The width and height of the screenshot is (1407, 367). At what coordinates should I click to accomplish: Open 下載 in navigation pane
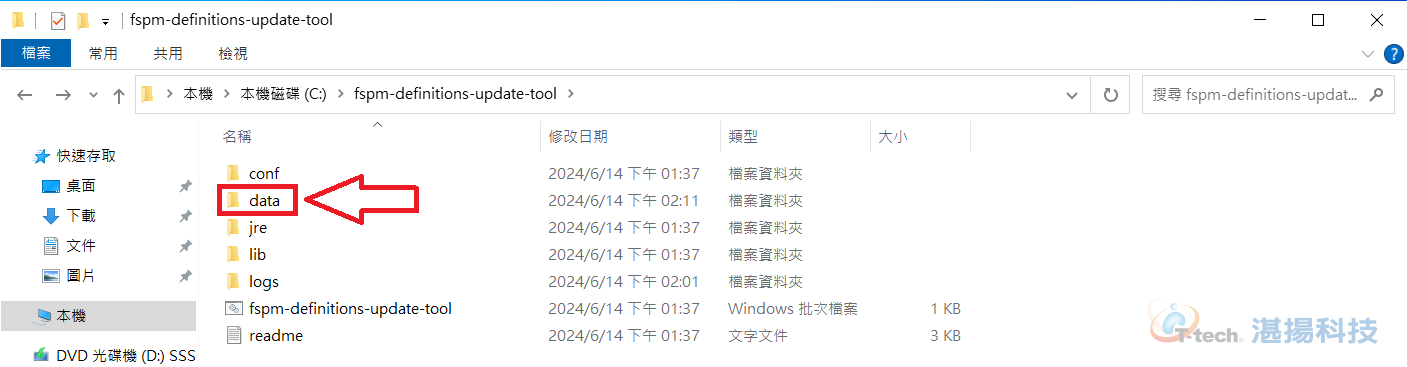[x=81, y=215]
